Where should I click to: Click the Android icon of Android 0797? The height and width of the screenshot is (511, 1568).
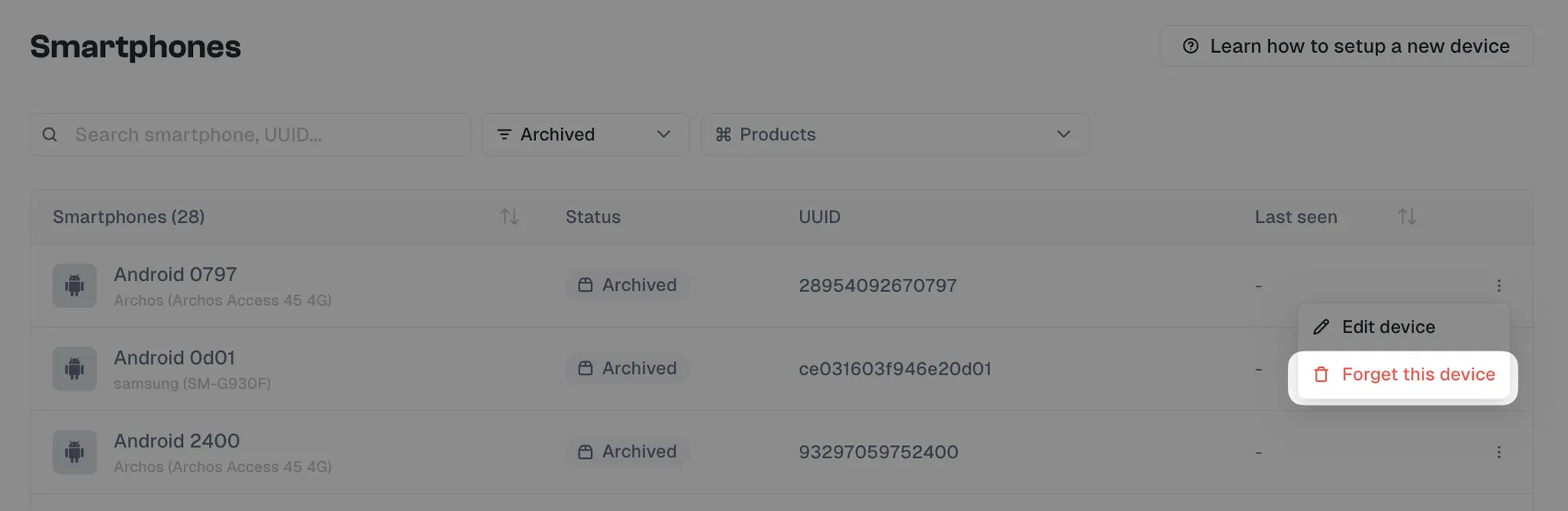pyautogui.click(x=74, y=286)
